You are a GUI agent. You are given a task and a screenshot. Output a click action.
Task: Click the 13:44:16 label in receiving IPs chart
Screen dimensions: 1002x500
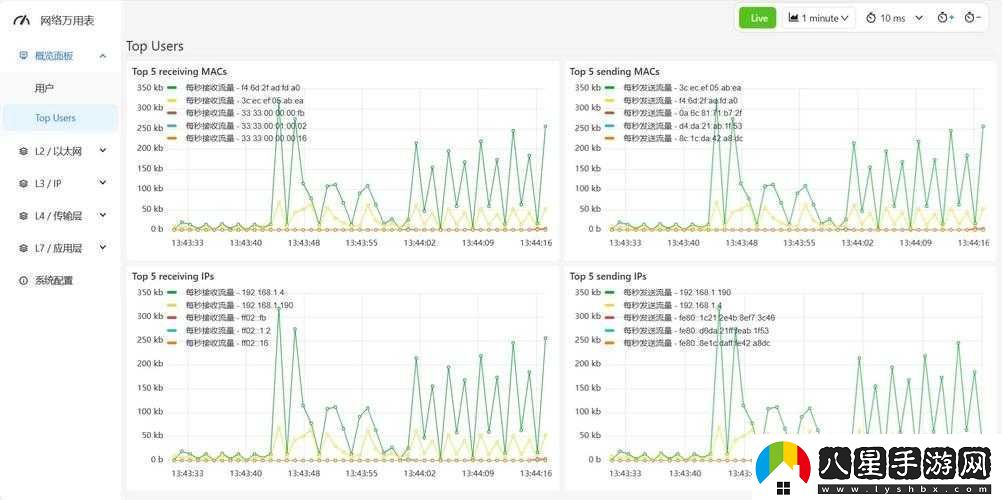(536, 474)
